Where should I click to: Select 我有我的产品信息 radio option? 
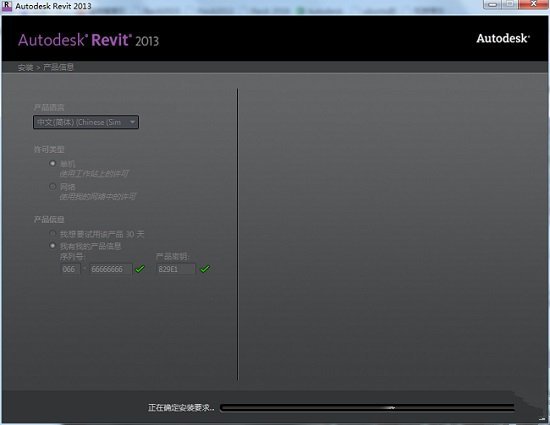click(53, 246)
